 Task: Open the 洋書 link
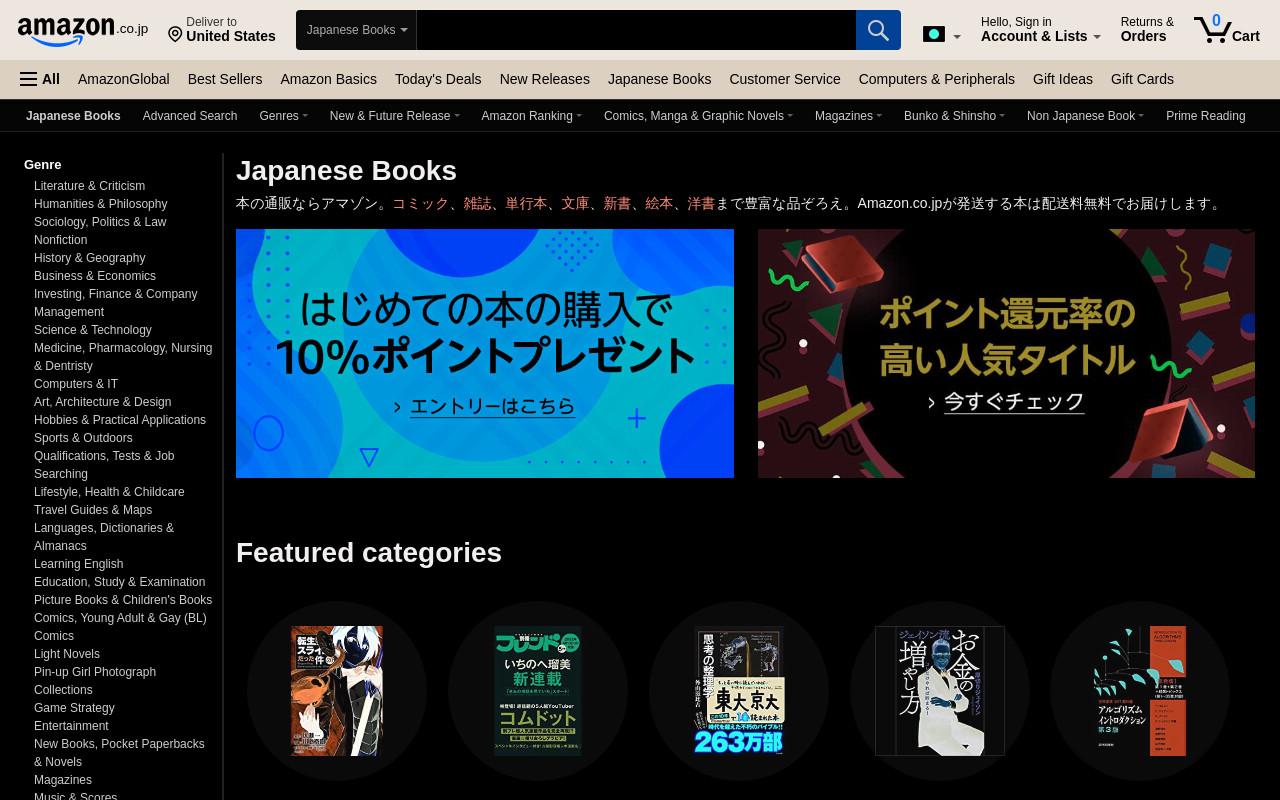point(701,203)
